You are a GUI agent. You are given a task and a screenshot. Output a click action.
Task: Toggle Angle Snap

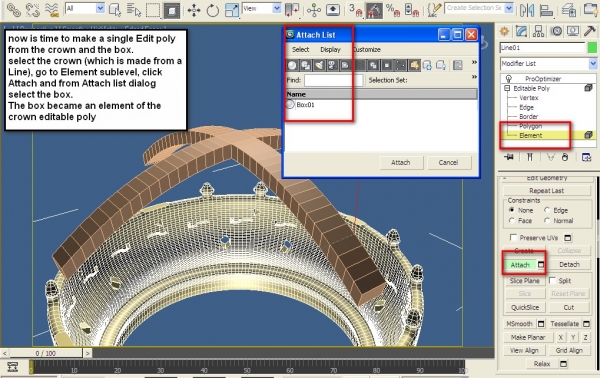(x=374, y=10)
